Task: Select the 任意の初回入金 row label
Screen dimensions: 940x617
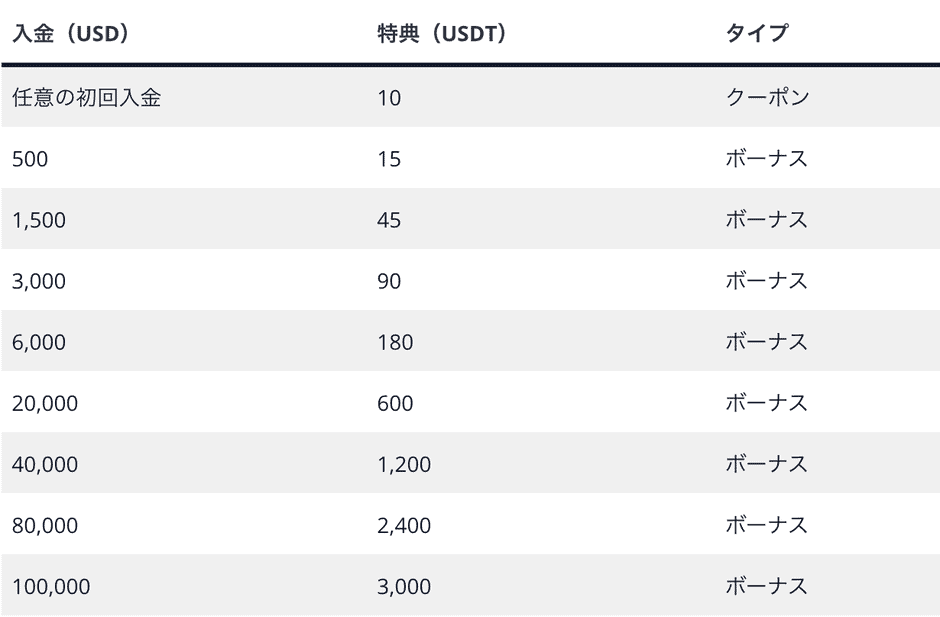Action: 86,97
